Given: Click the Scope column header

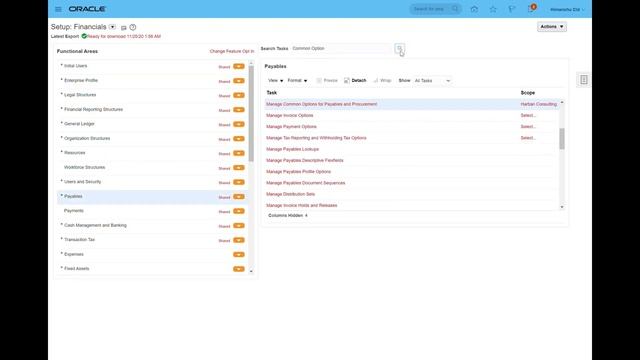Looking at the screenshot, I should [x=528, y=93].
